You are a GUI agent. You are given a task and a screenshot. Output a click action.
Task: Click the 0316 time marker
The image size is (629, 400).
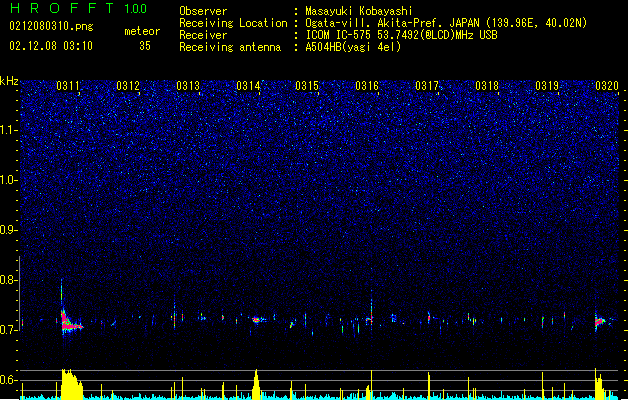(x=367, y=86)
